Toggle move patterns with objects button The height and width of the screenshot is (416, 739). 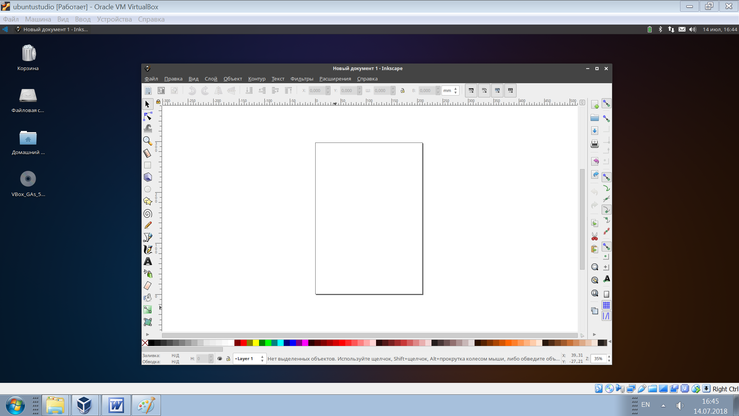click(x=510, y=90)
